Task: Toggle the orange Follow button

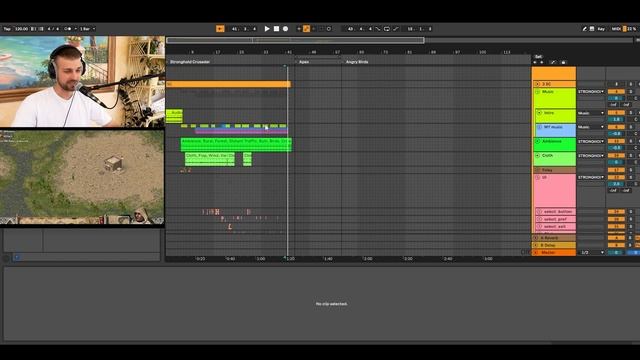Action: click(x=220, y=29)
